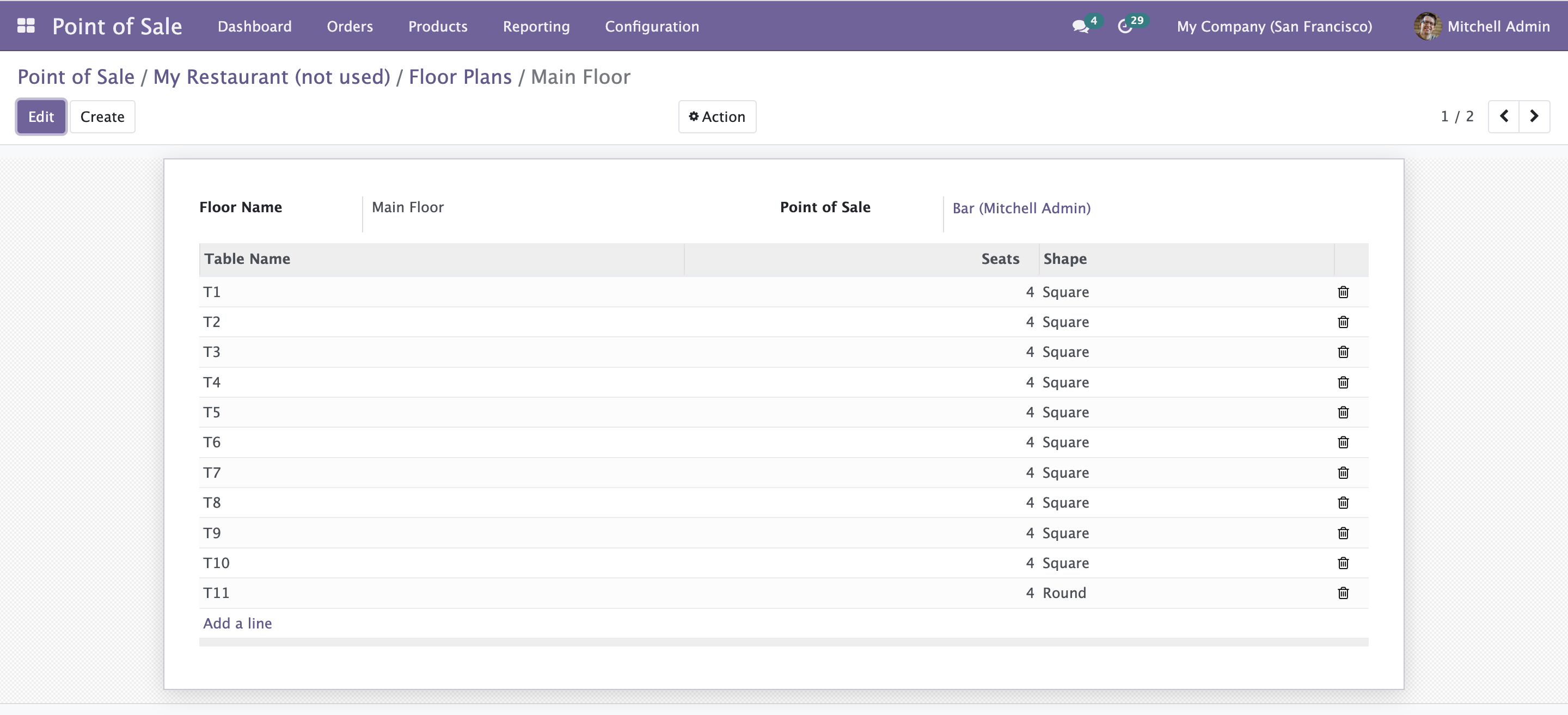
Task: Go to previous record arrow
Action: tap(1503, 116)
